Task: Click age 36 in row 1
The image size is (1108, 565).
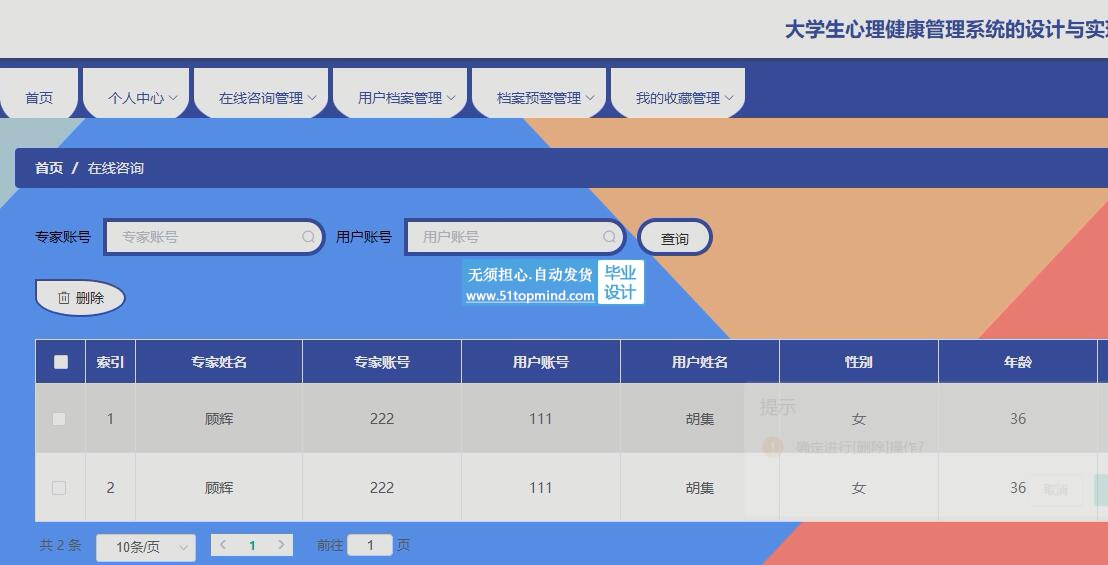Action: click(x=1018, y=419)
